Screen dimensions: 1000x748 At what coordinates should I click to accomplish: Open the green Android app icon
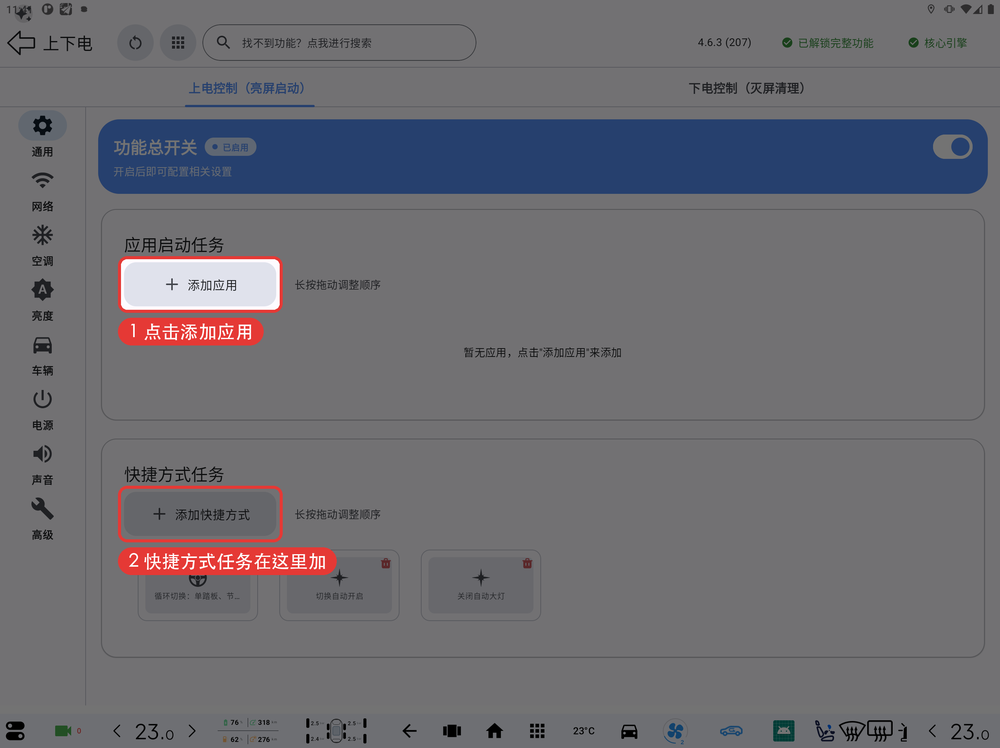point(783,731)
